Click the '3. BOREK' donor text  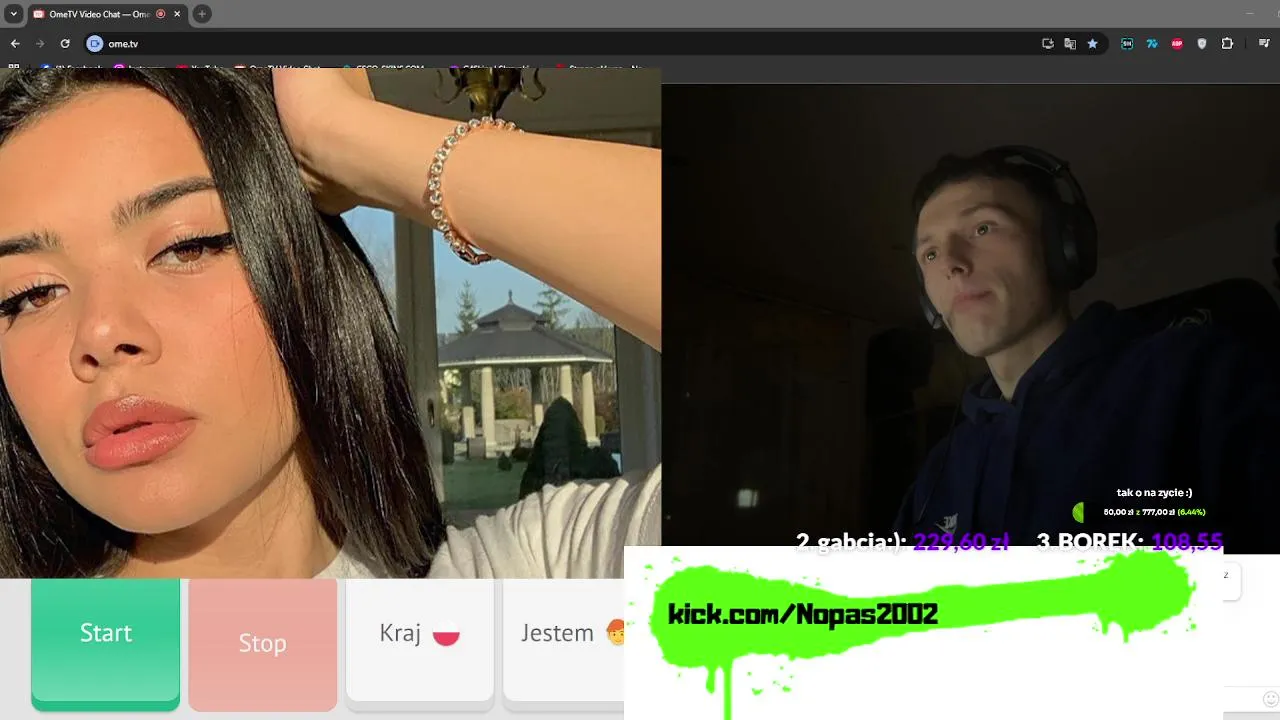[x=1090, y=542]
